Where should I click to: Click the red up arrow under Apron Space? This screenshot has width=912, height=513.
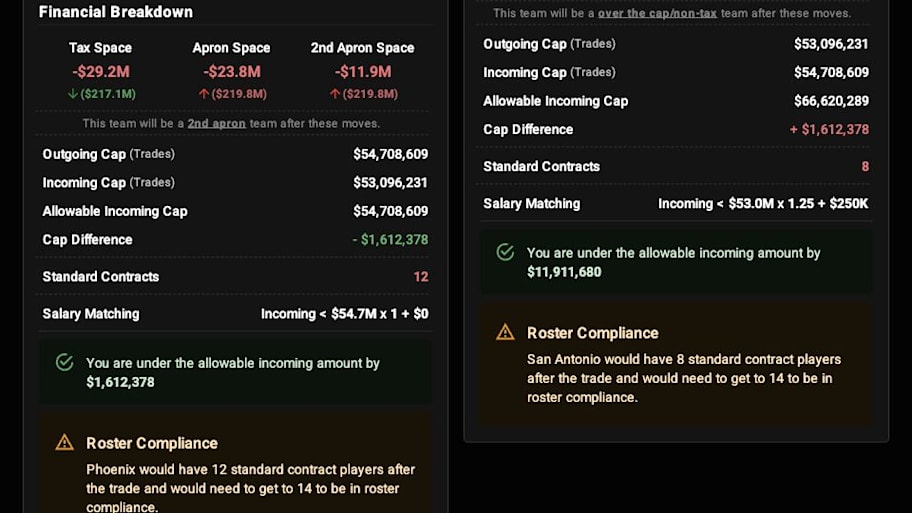click(x=204, y=94)
